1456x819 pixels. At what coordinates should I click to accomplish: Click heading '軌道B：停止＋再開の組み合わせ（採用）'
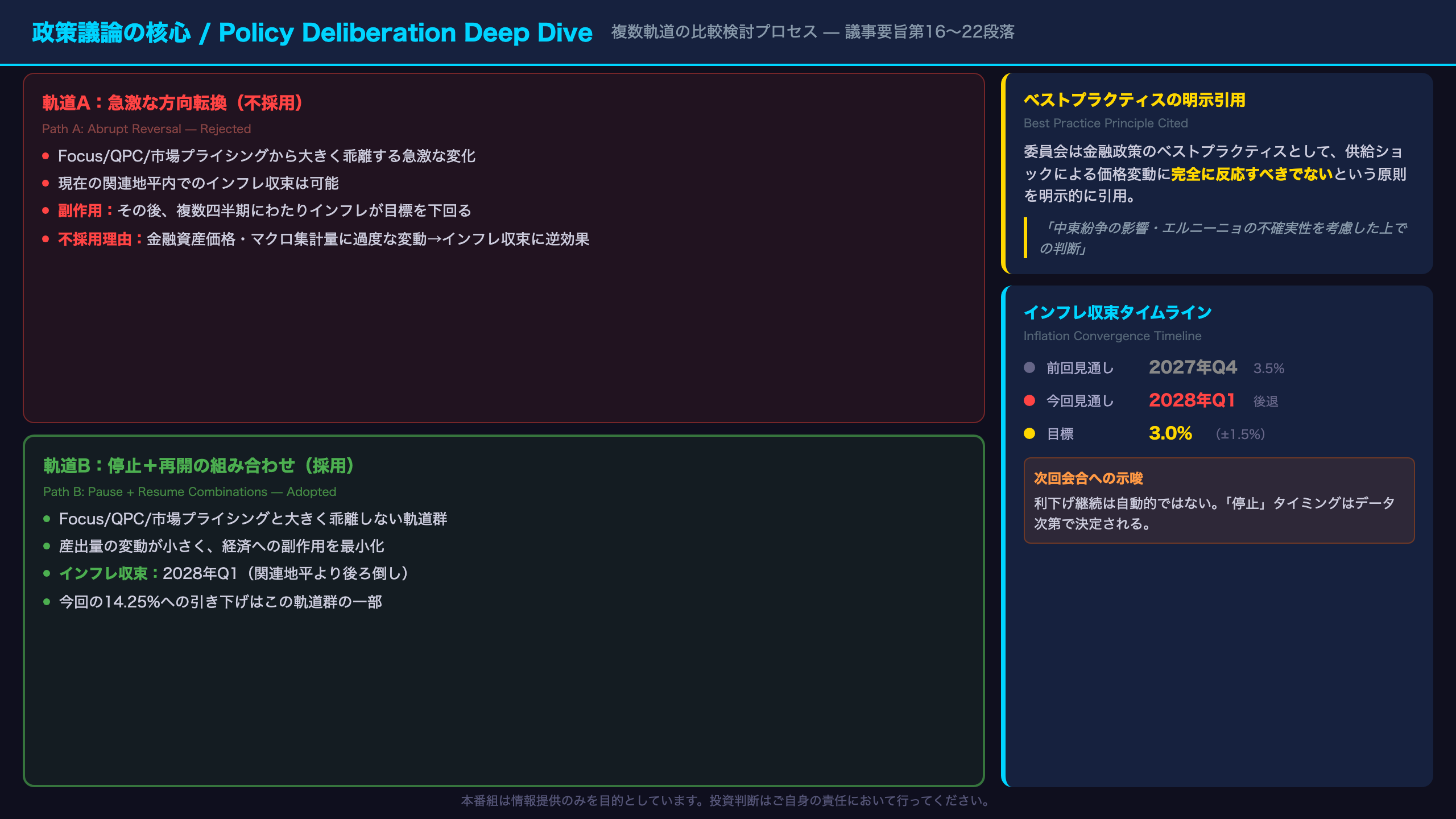pyautogui.click(x=199, y=466)
